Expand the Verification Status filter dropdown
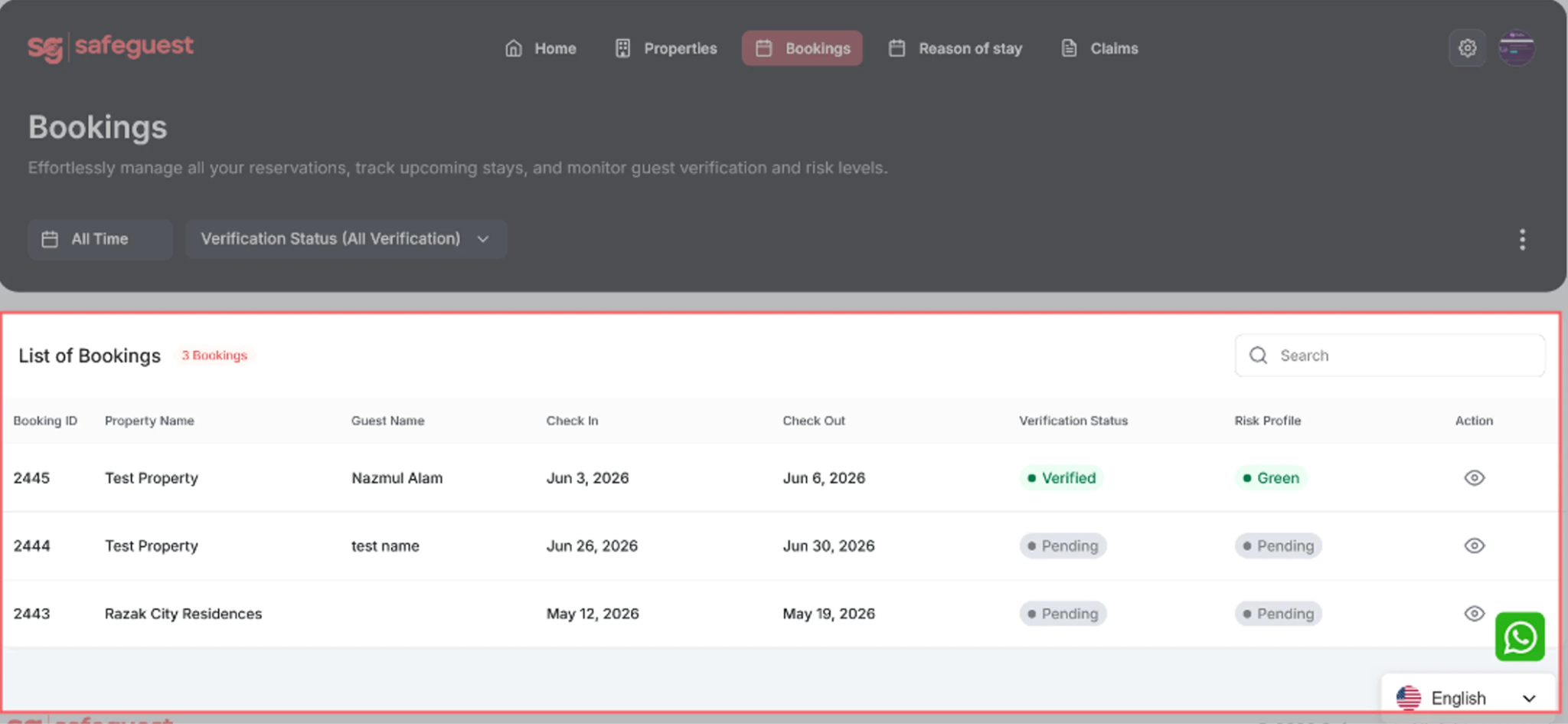This screenshot has height=724, width=1568. tap(346, 239)
